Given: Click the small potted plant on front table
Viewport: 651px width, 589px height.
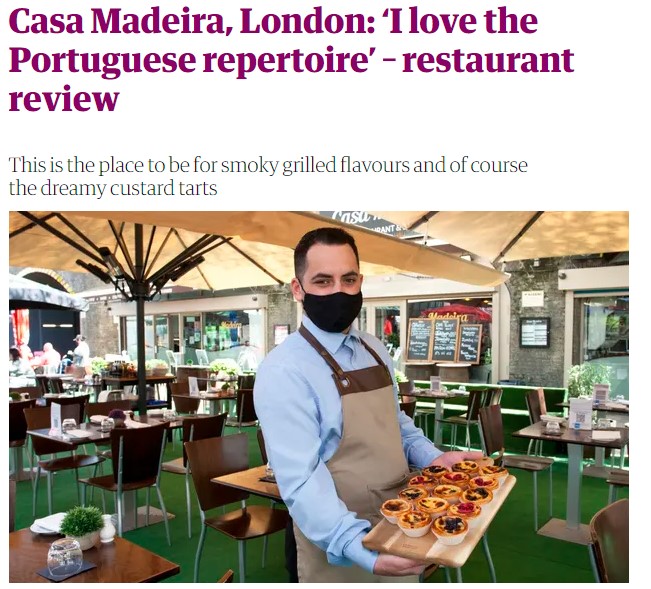Looking at the screenshot, I should [82, 526].
